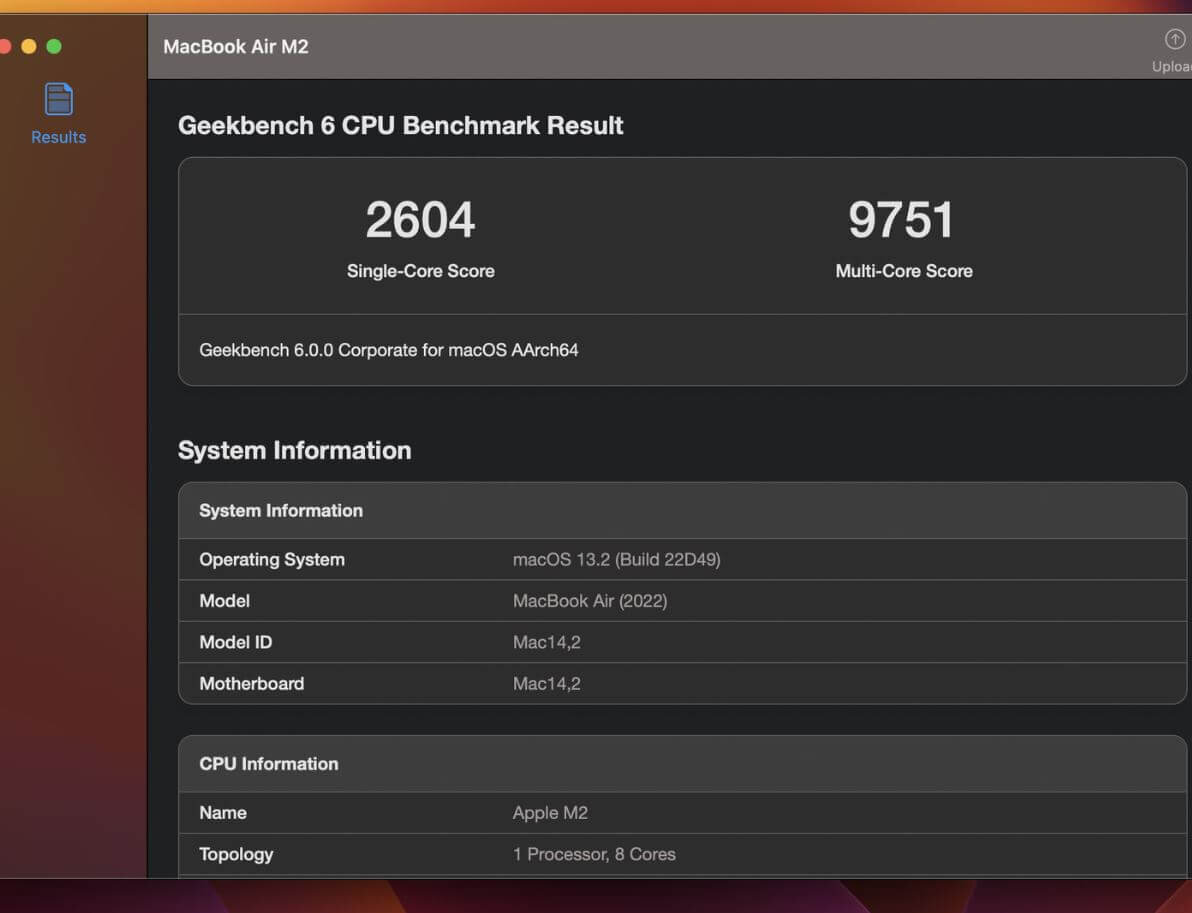1192x913 pixels.
Task: Click the Motherboard row label
Action: pyautogui.click(x=252, y=683)
